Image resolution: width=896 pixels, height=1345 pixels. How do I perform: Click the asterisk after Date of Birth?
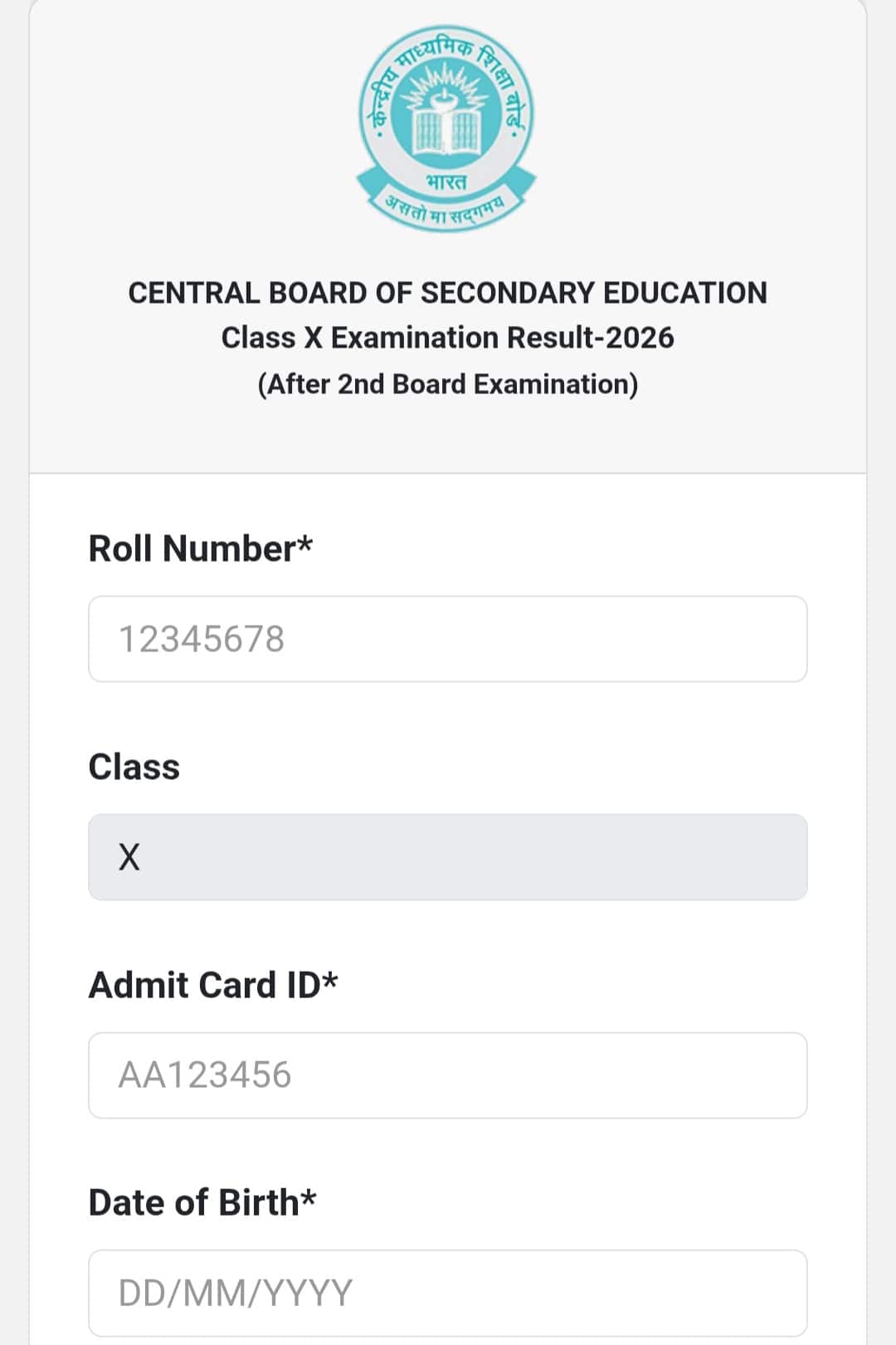point(309,1196)
